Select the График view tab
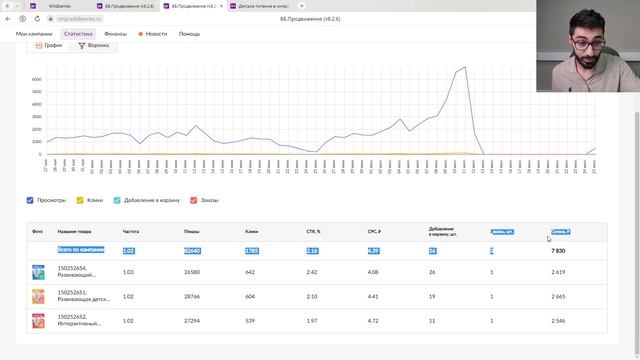The image size is (640, 360). pos(49,45)
